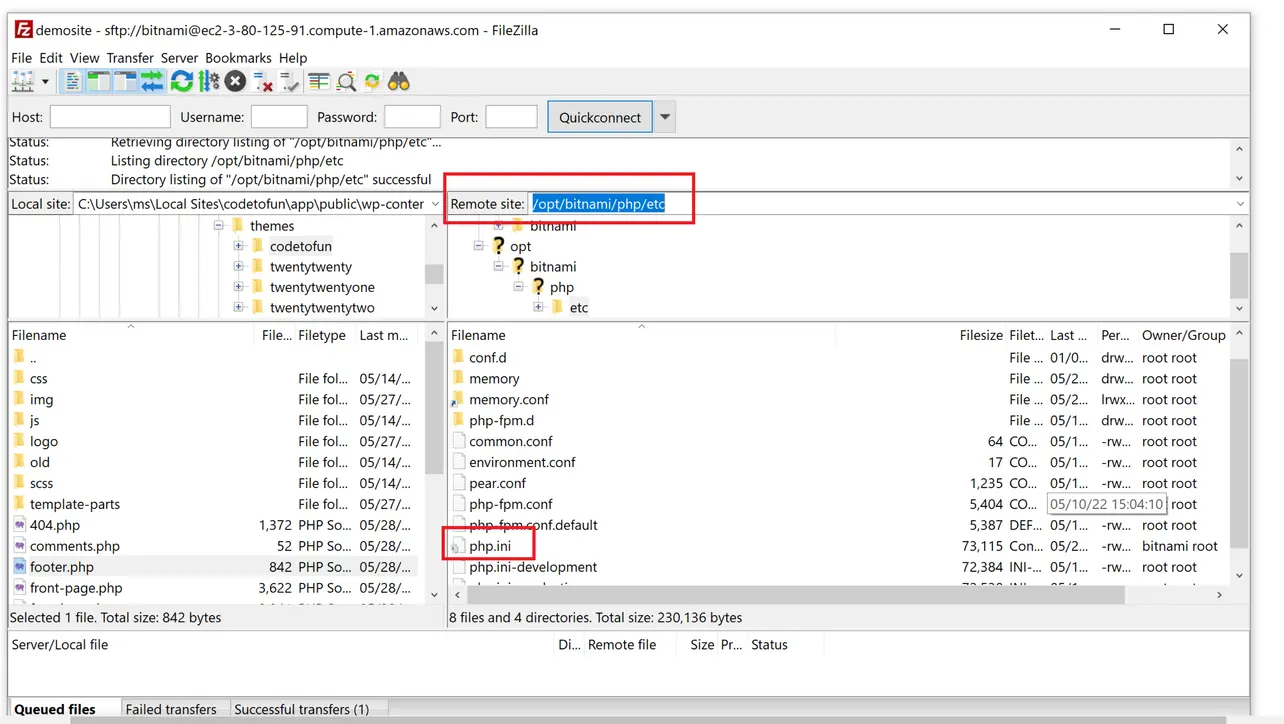Select footer.php local file

61,567
